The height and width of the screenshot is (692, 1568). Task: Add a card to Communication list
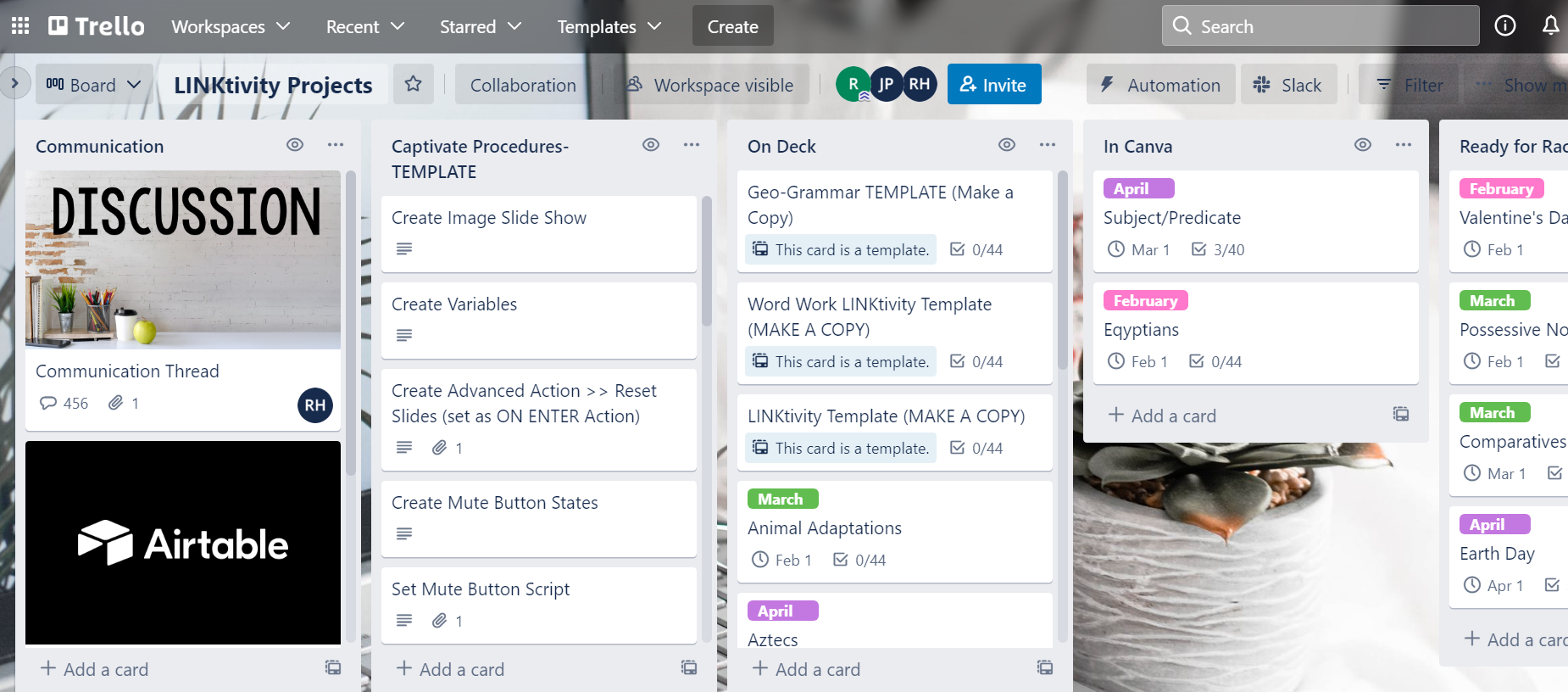click(x=94, y=668)
